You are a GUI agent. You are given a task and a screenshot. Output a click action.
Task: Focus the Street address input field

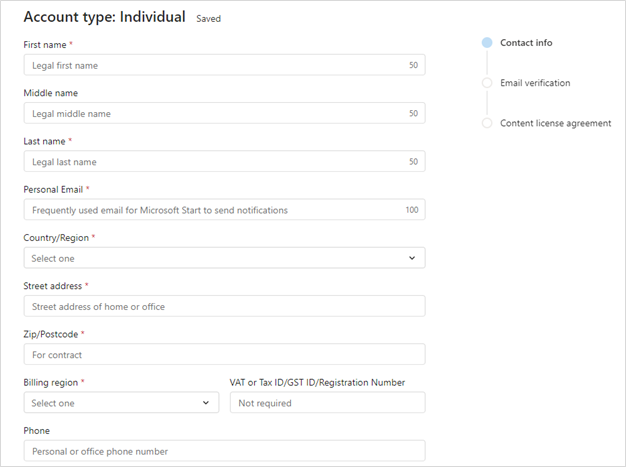coord(223,306)
